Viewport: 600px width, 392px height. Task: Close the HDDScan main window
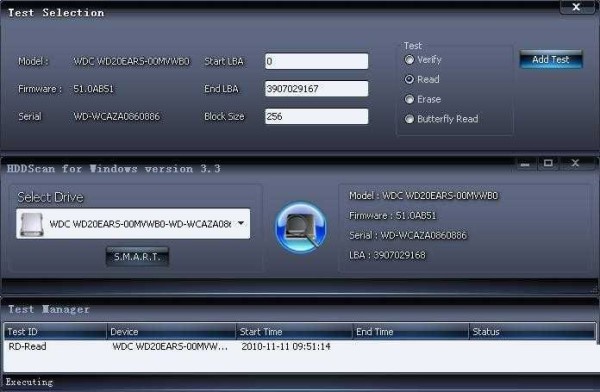pos(575,163)
